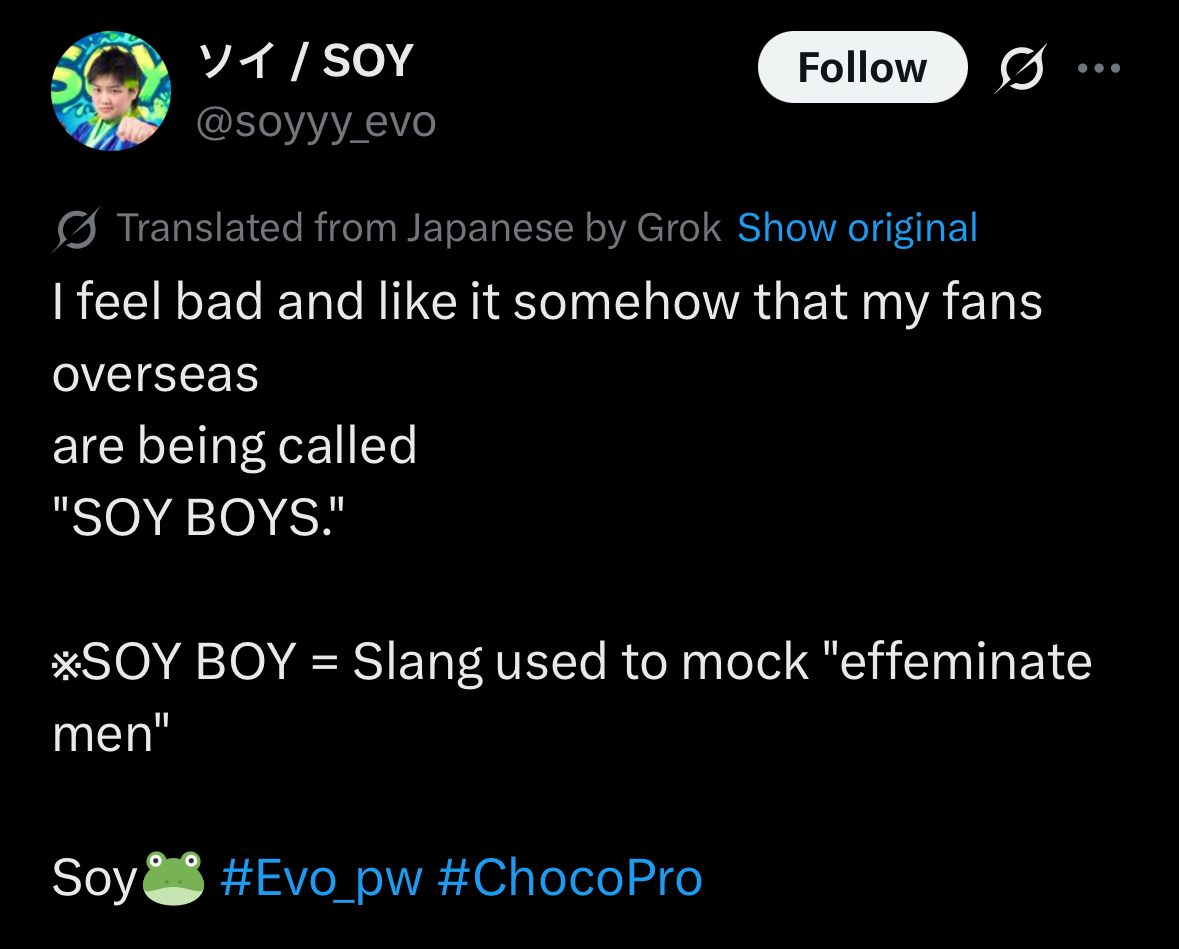
Task: Click the first line starting with I feel bad
Action: pos(547,302)
